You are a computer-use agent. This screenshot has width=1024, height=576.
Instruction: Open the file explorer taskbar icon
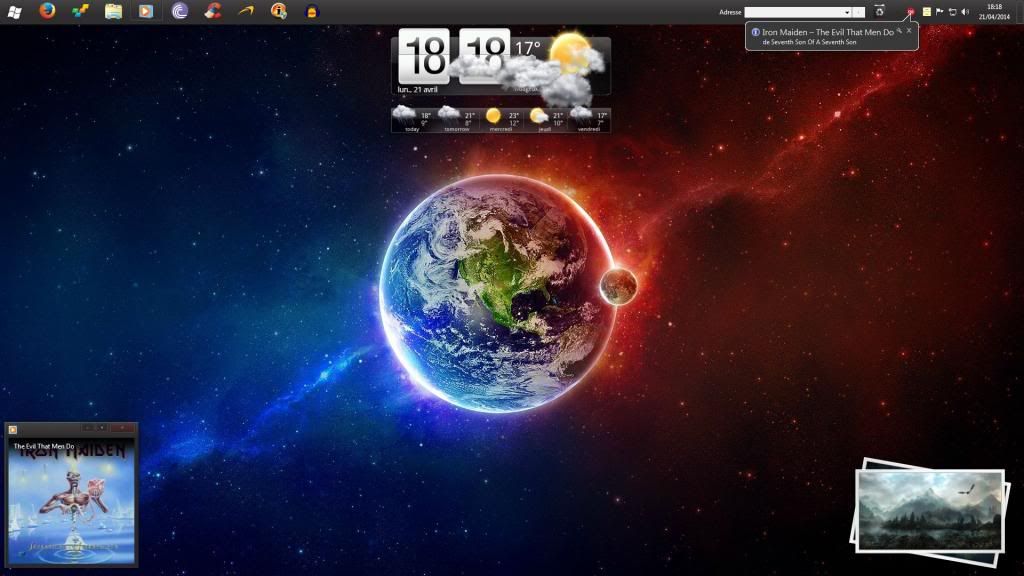click(113, 11)
